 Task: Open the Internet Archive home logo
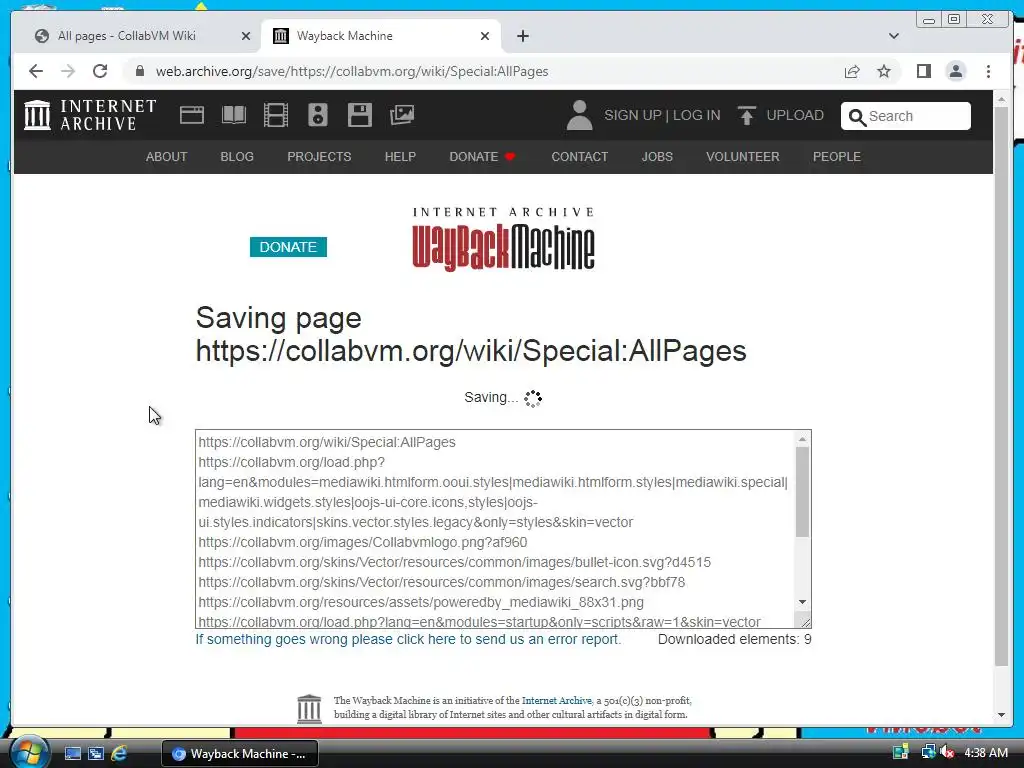click(x=90, y=115)
